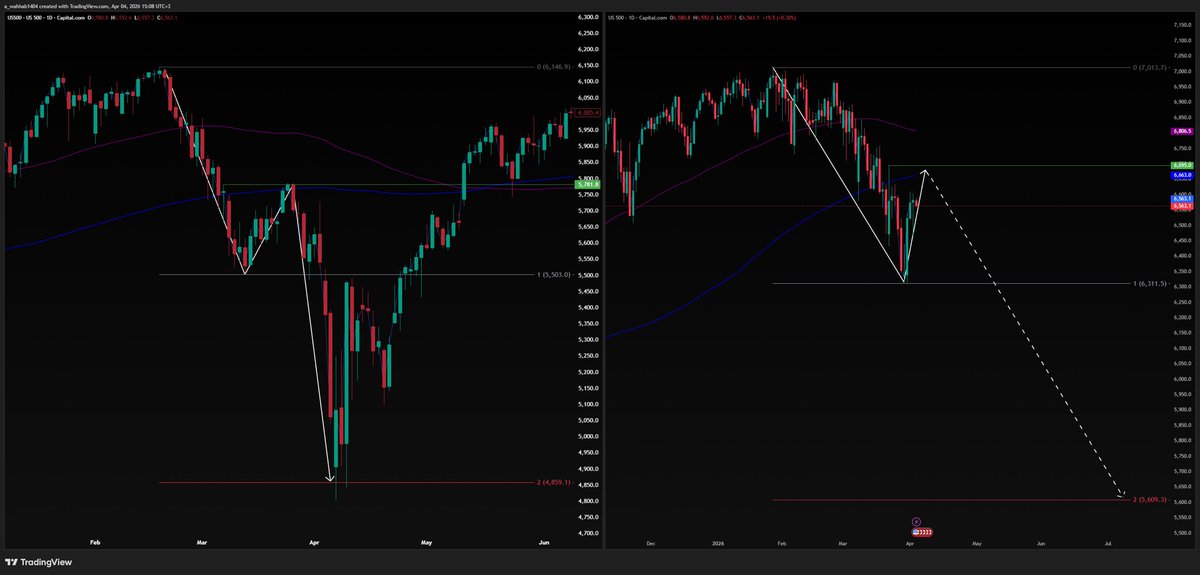Click 'Mar' on the left chart time axis
The height and width of the screenshot is (575, 1200).
pyautogui.click(x=203, y=543)
